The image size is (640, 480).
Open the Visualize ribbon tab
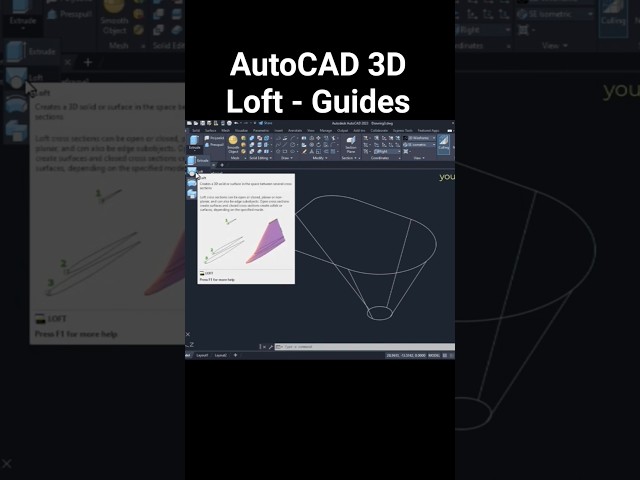tap(241, 131)
